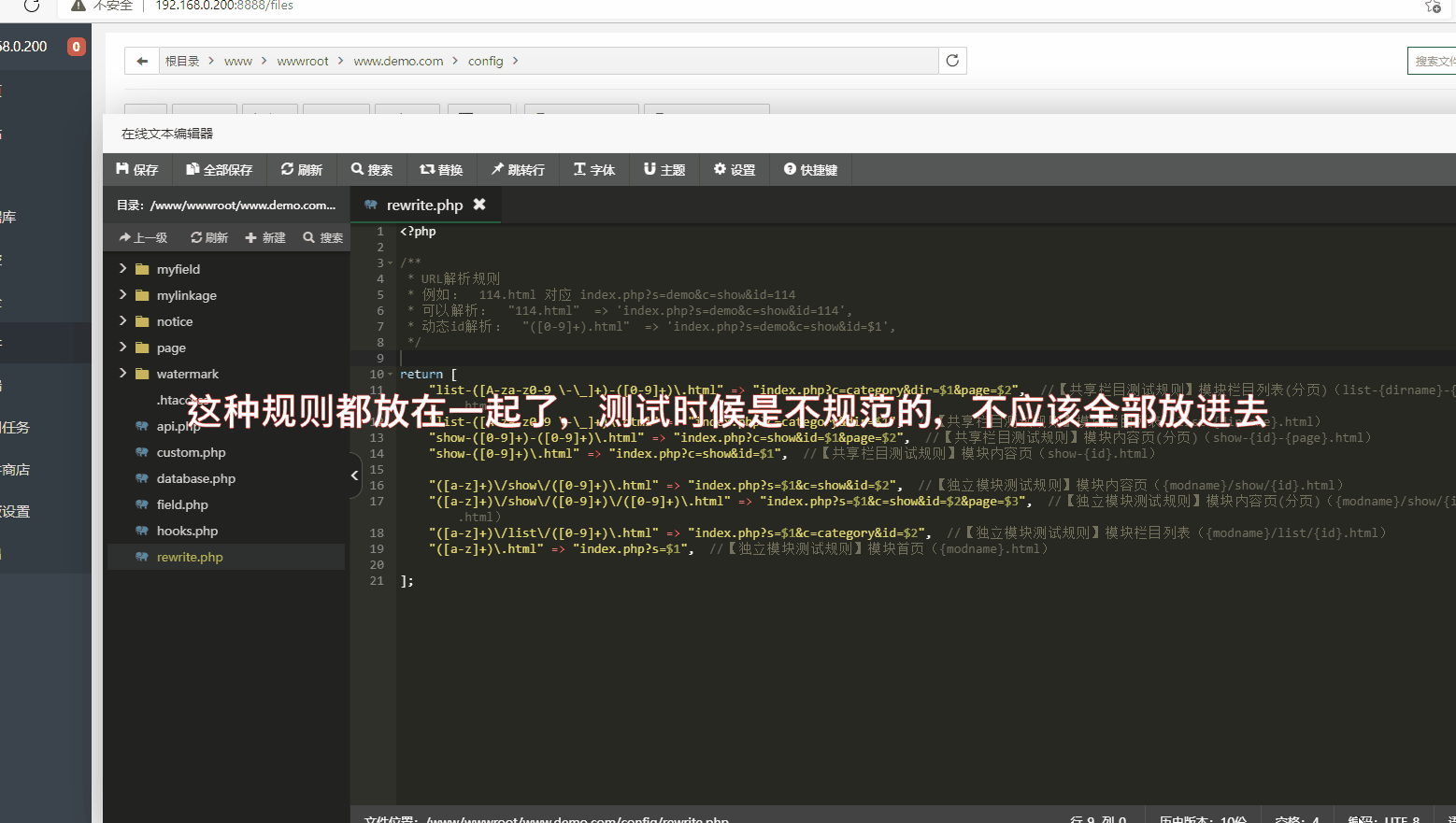1456x823 pixels.
Task: Place cursor on line 9 of editor
Action: pyautogui.click(x=925, y=358)
